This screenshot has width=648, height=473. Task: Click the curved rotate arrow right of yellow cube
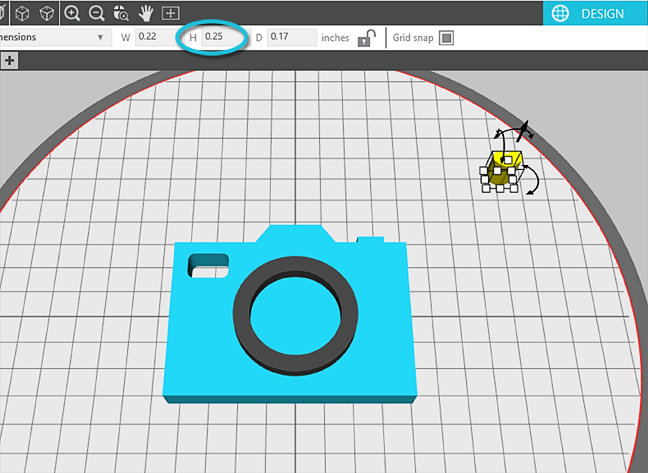pyautogui.click(x=533, y=180)
